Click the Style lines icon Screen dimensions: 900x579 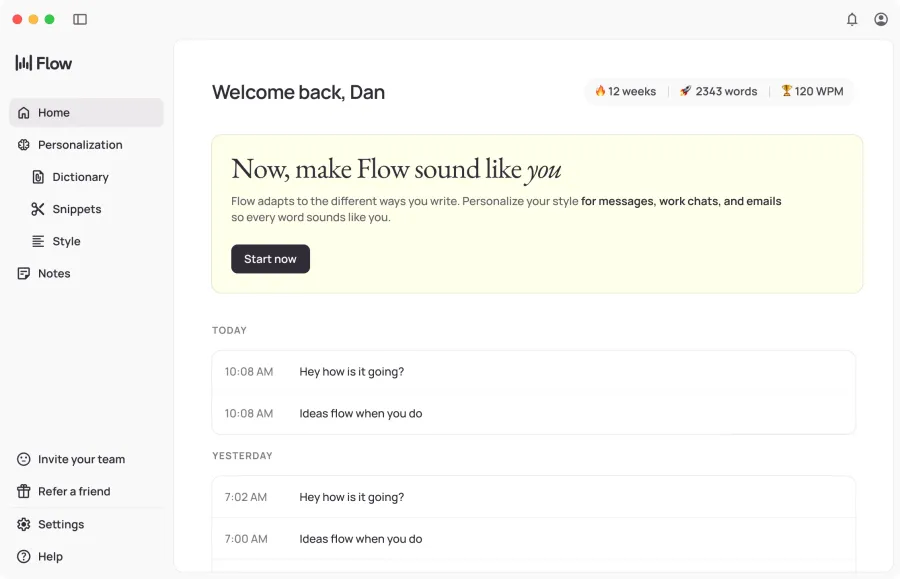pos(38,241)
